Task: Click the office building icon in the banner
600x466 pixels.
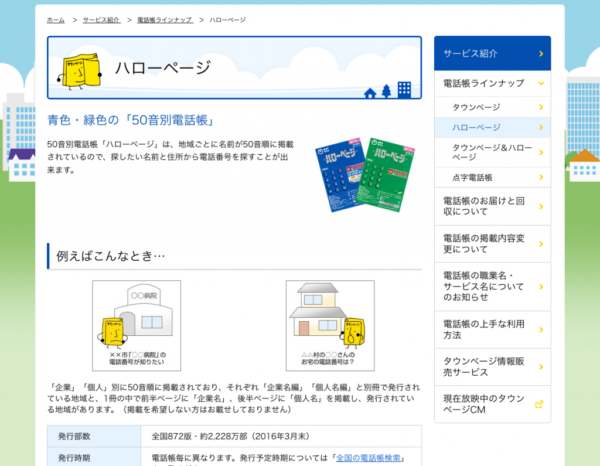Action: click(x=404, y=89)
